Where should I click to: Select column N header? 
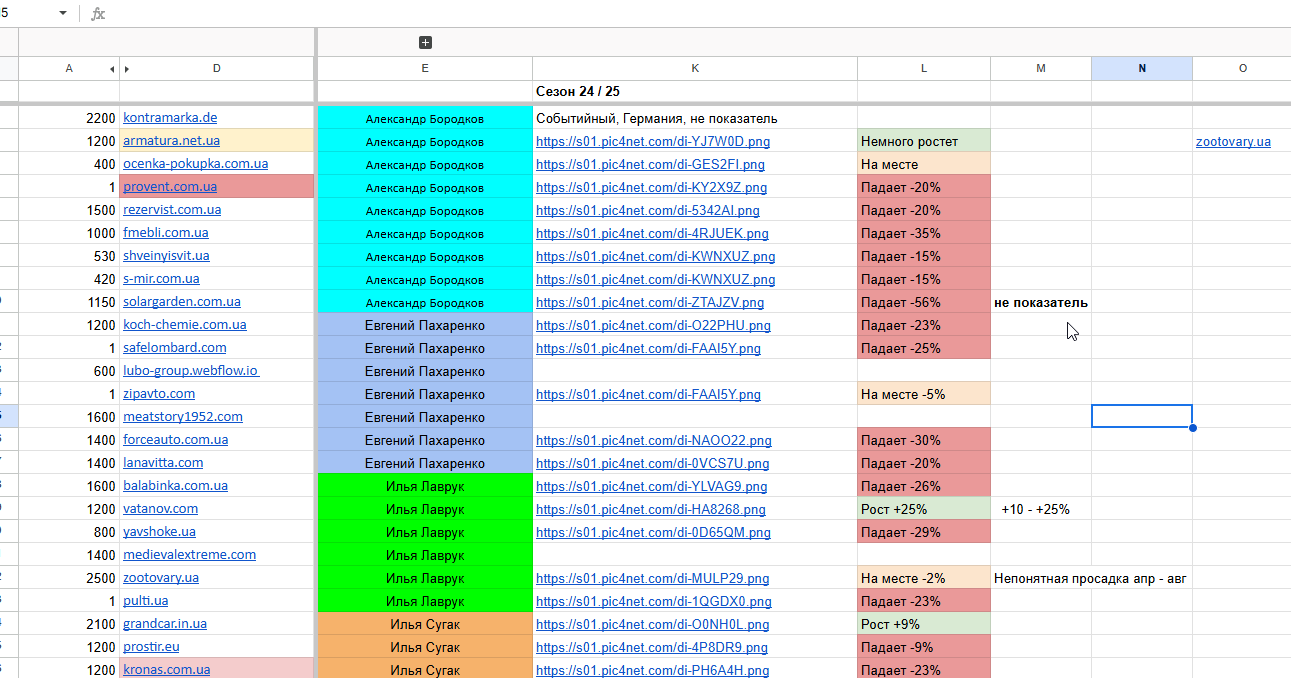click(x=1142, y=68)
